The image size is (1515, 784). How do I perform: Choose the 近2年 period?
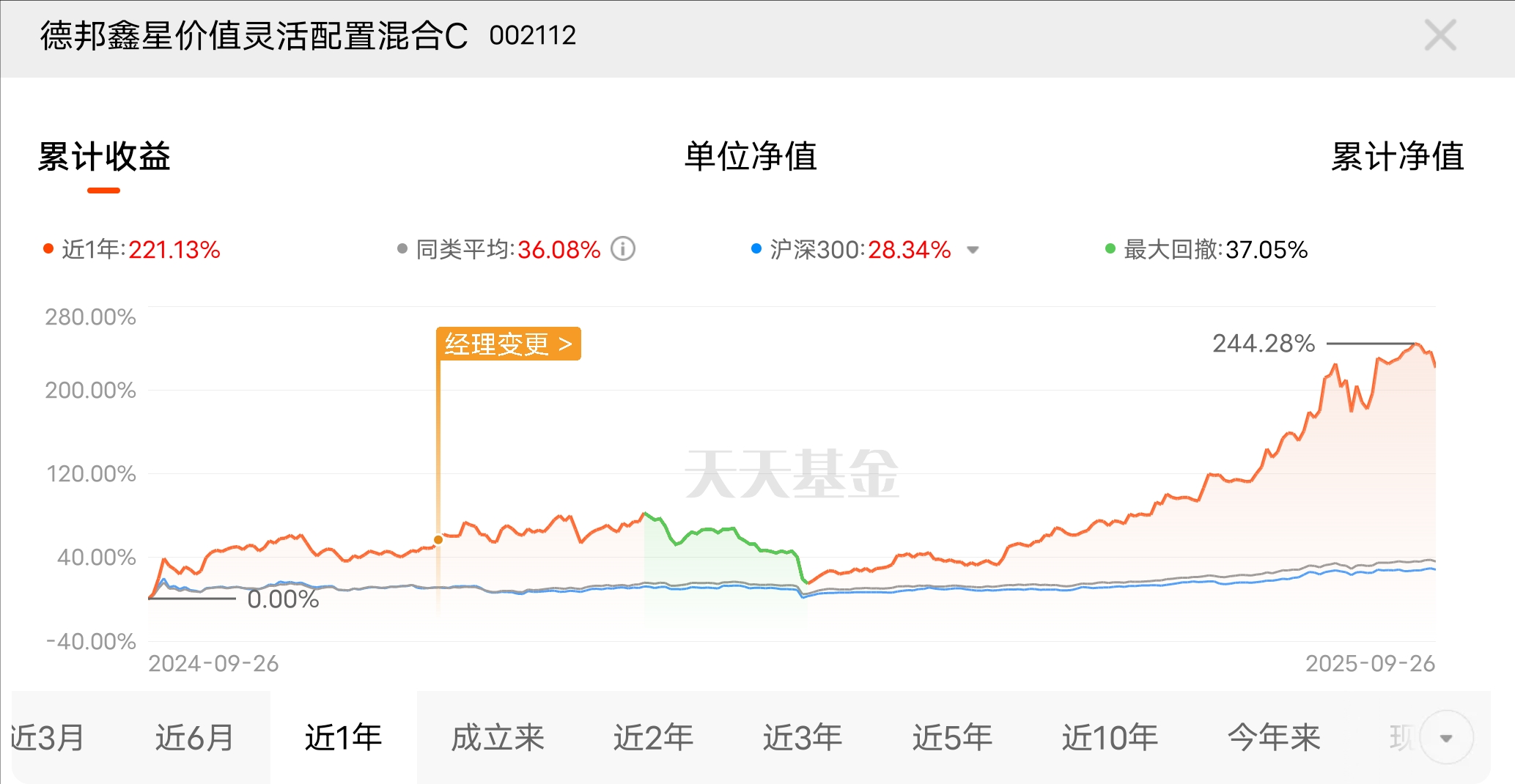[653, 737]
